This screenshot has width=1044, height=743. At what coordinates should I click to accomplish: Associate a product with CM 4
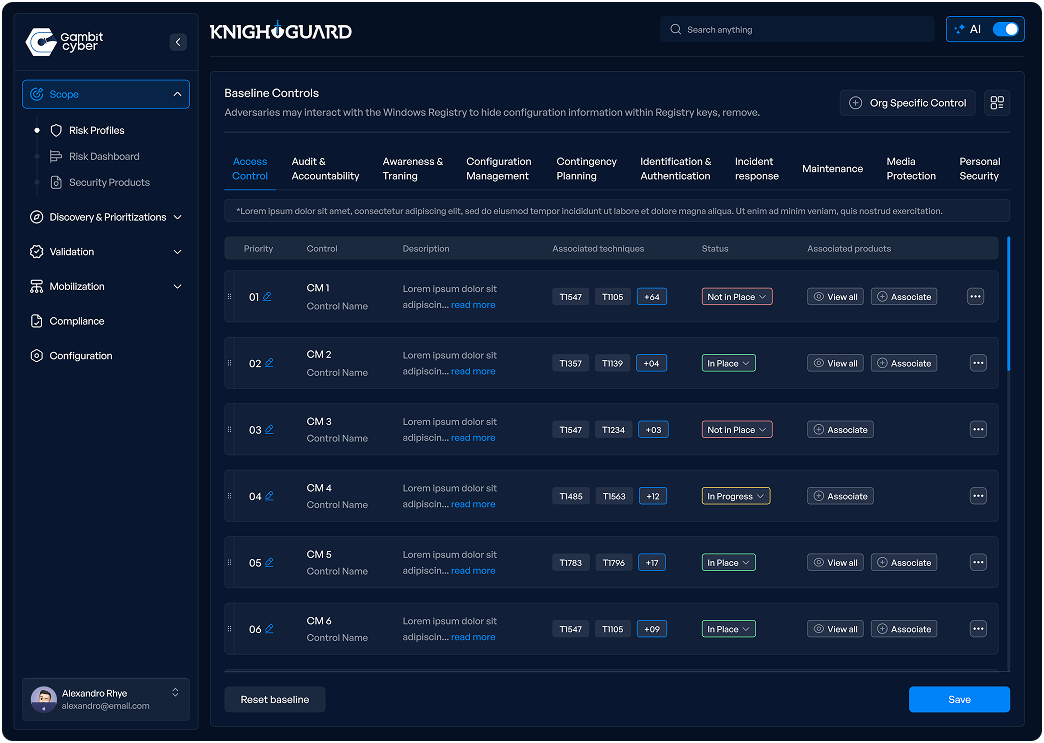pos(840,496)
